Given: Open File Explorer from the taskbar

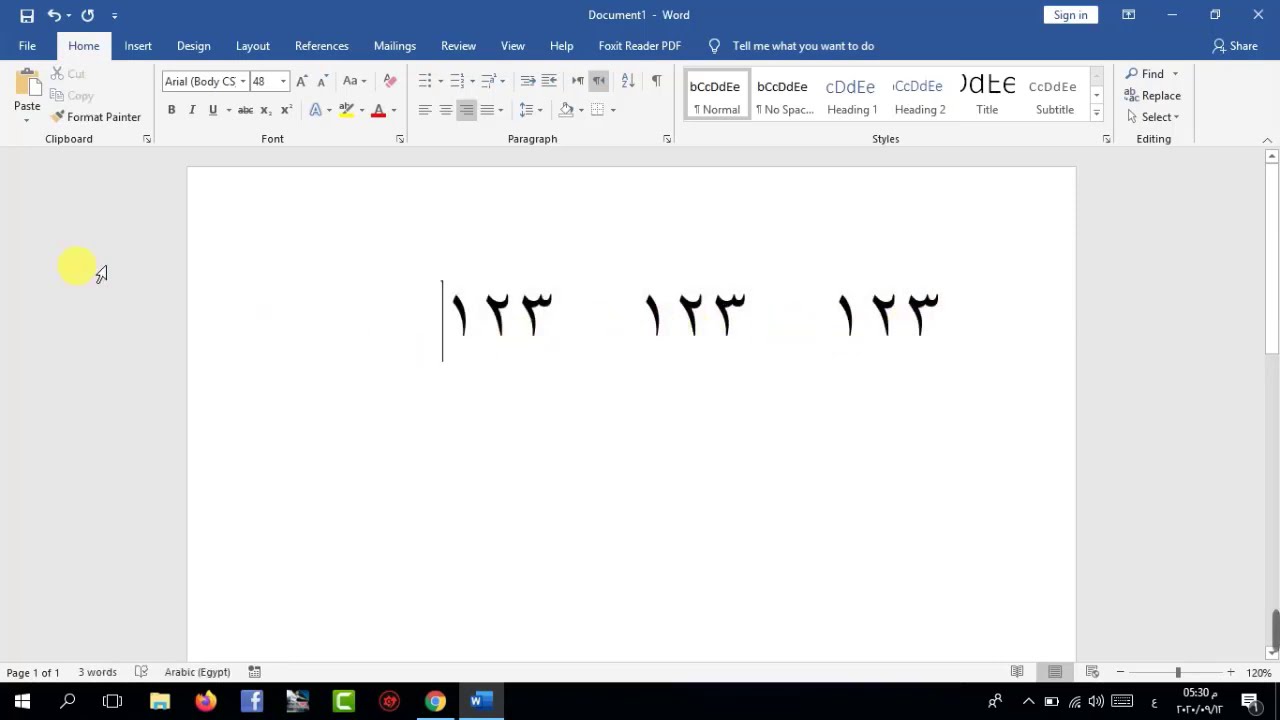Looking at the screenshot, I should (x=160, y=701).
